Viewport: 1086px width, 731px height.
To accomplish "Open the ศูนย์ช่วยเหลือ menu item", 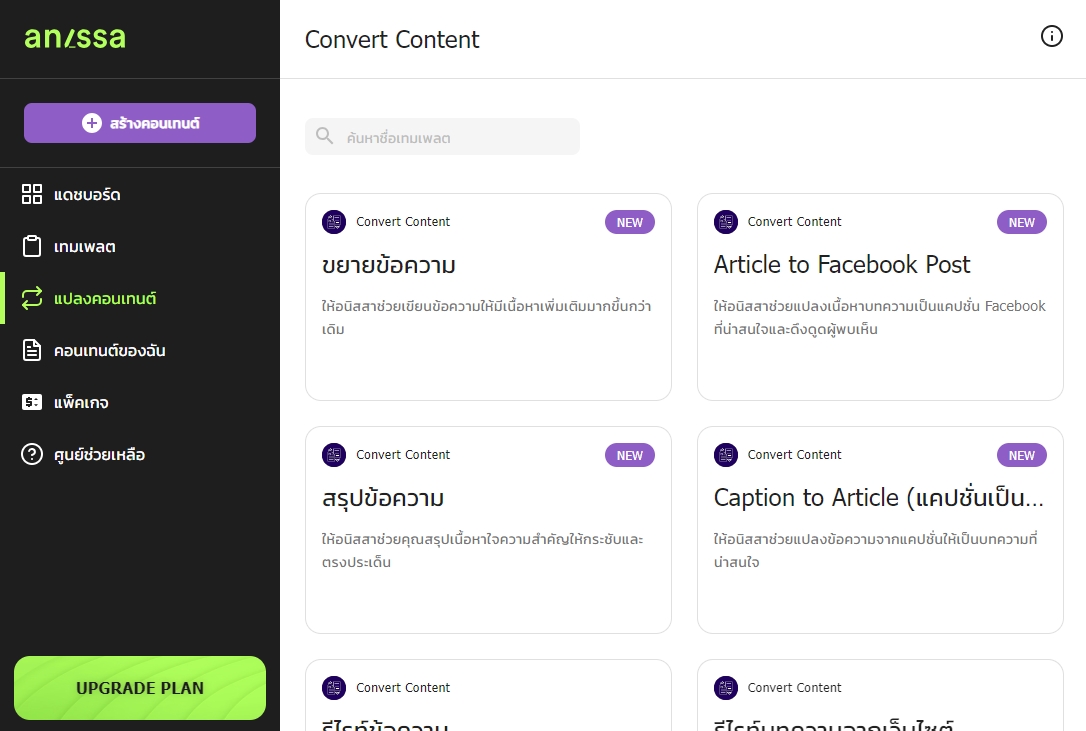I will (x=140, y=454).
